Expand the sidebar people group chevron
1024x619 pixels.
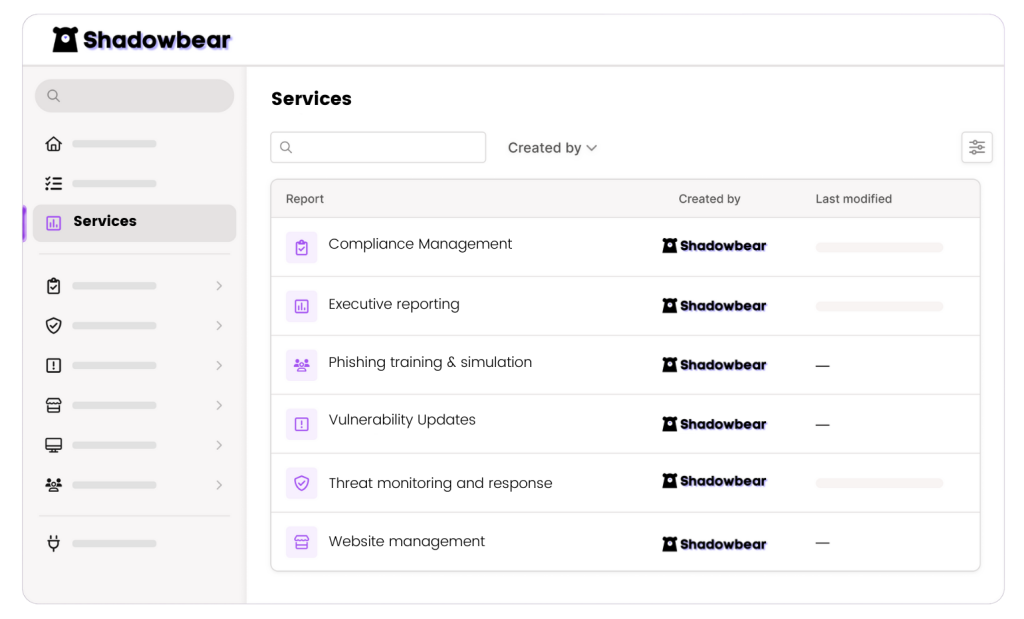point(219,485)
